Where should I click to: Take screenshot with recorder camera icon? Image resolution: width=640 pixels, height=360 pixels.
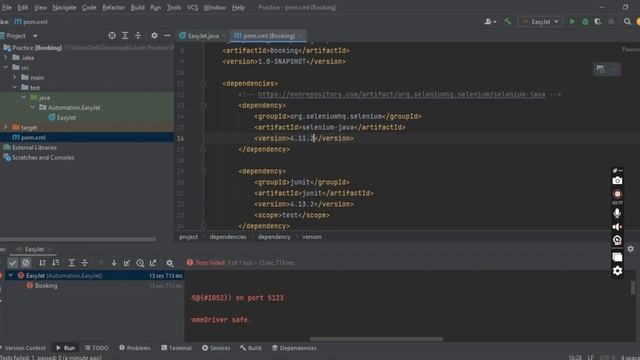pyautogui.click(x=617, y=180)
